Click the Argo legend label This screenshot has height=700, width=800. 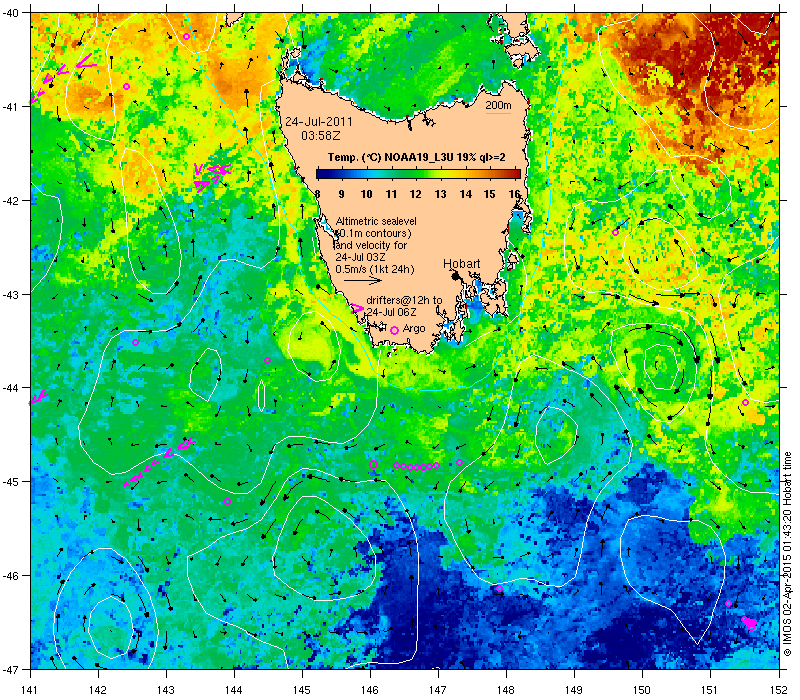414,329
